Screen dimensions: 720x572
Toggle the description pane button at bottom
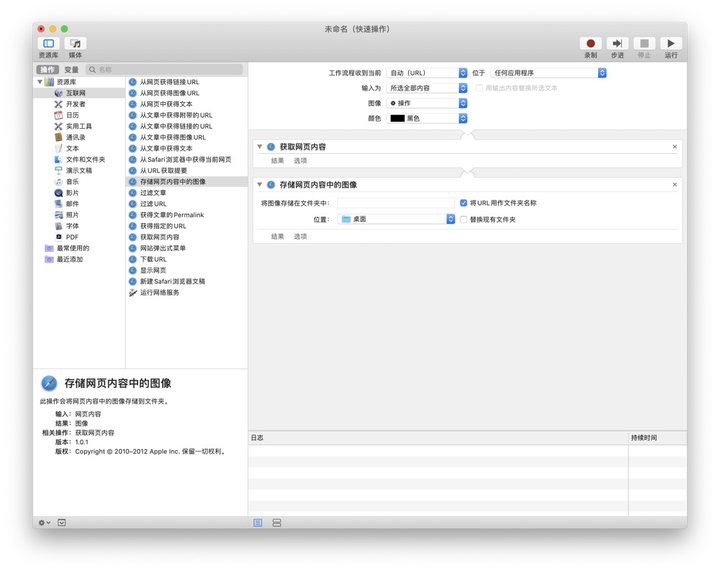coord(62,522)
